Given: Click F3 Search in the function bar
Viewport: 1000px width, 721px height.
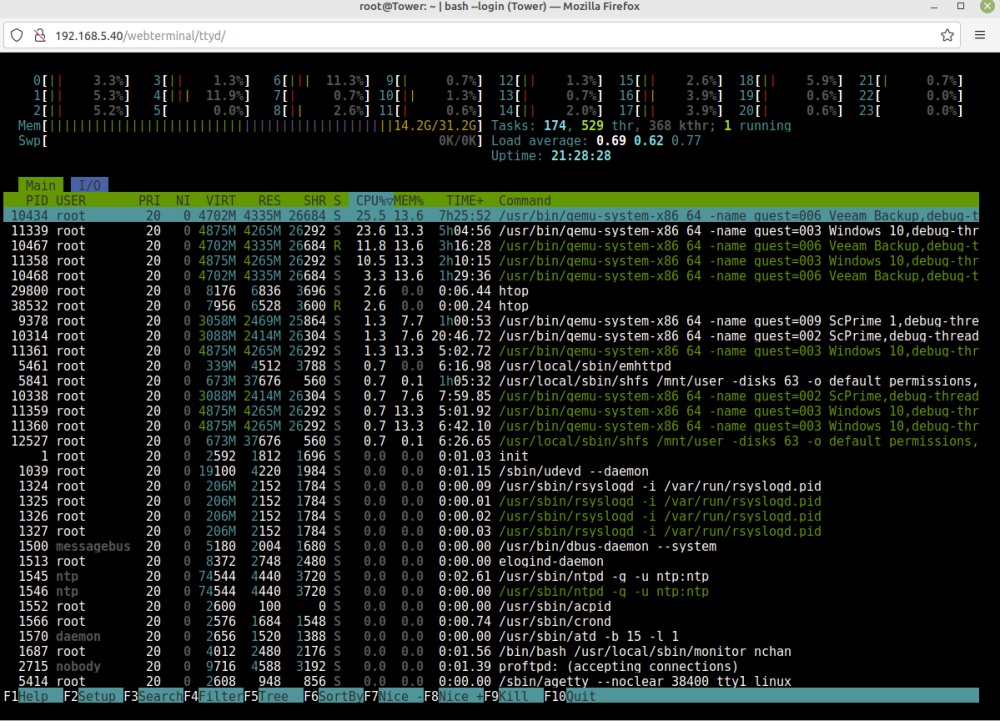Looking at the screenshot, I should [153, 696].
